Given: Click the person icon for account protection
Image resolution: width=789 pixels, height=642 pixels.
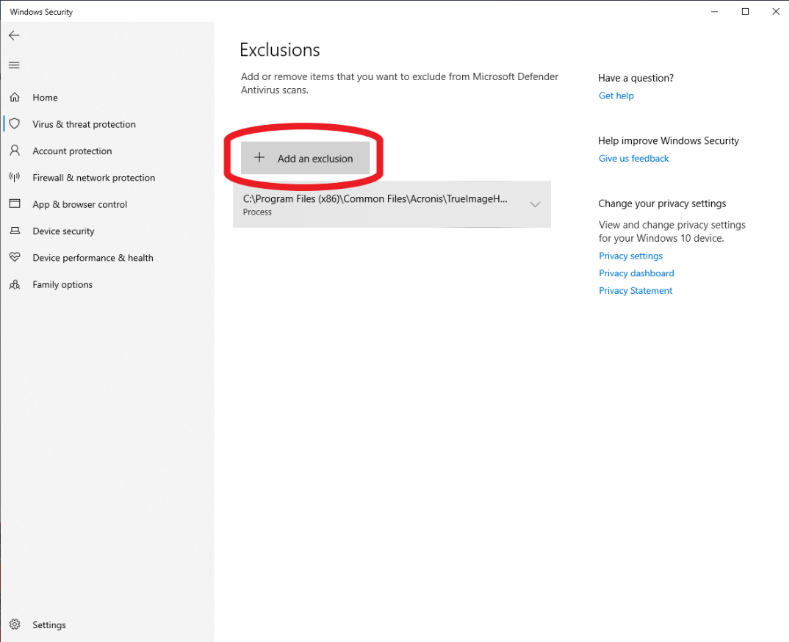Looking at the screenshot, I should point(15,150).
